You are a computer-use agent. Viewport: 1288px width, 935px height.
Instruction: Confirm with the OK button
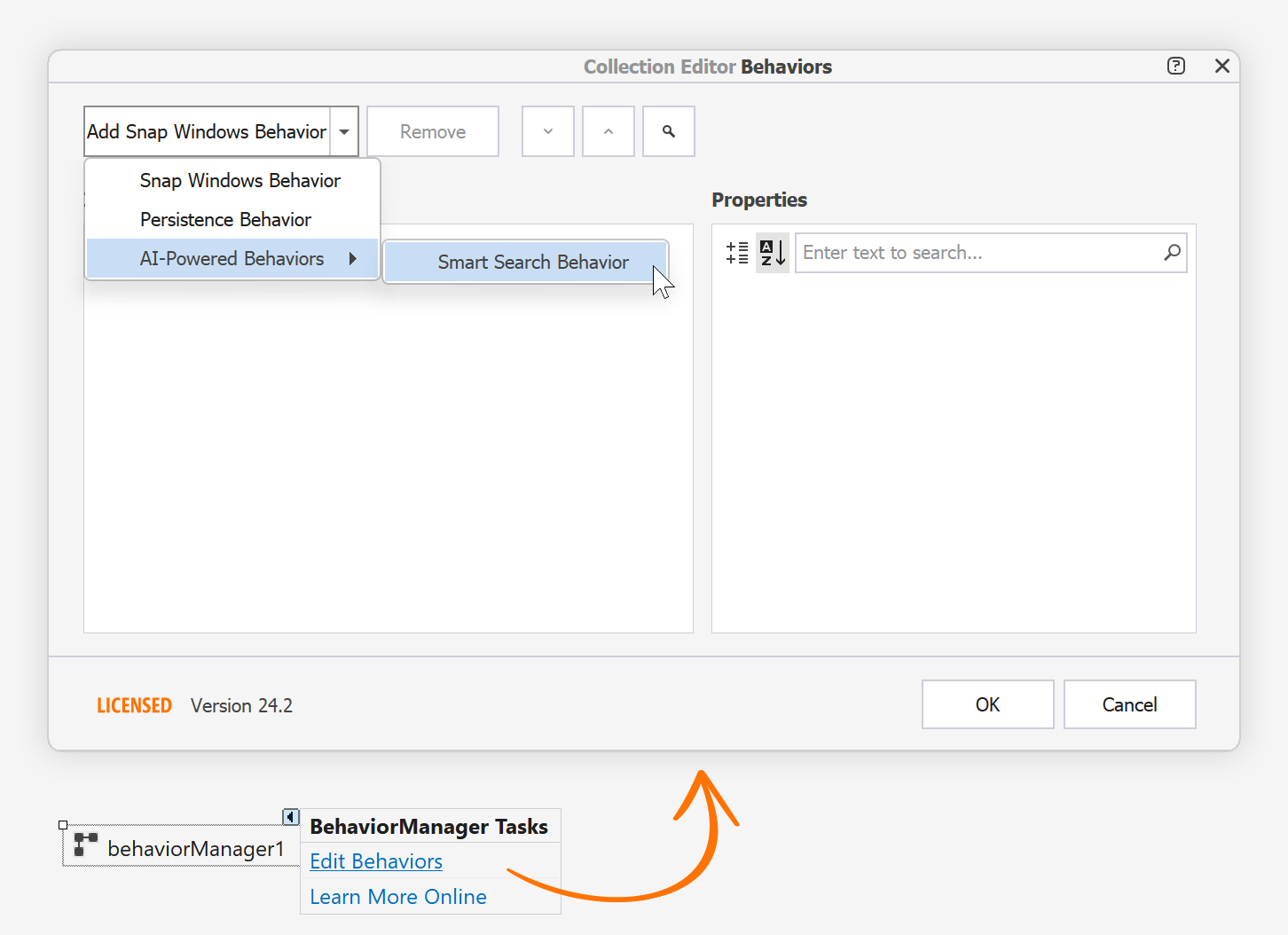(x=987, y=704)
